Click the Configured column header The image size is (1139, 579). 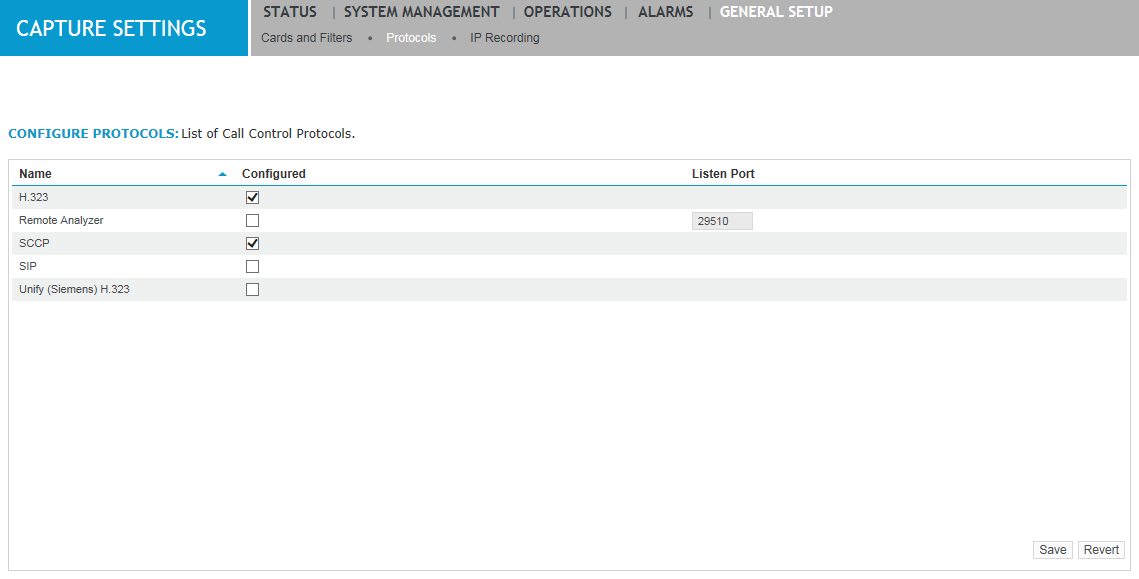pos(274,173)
